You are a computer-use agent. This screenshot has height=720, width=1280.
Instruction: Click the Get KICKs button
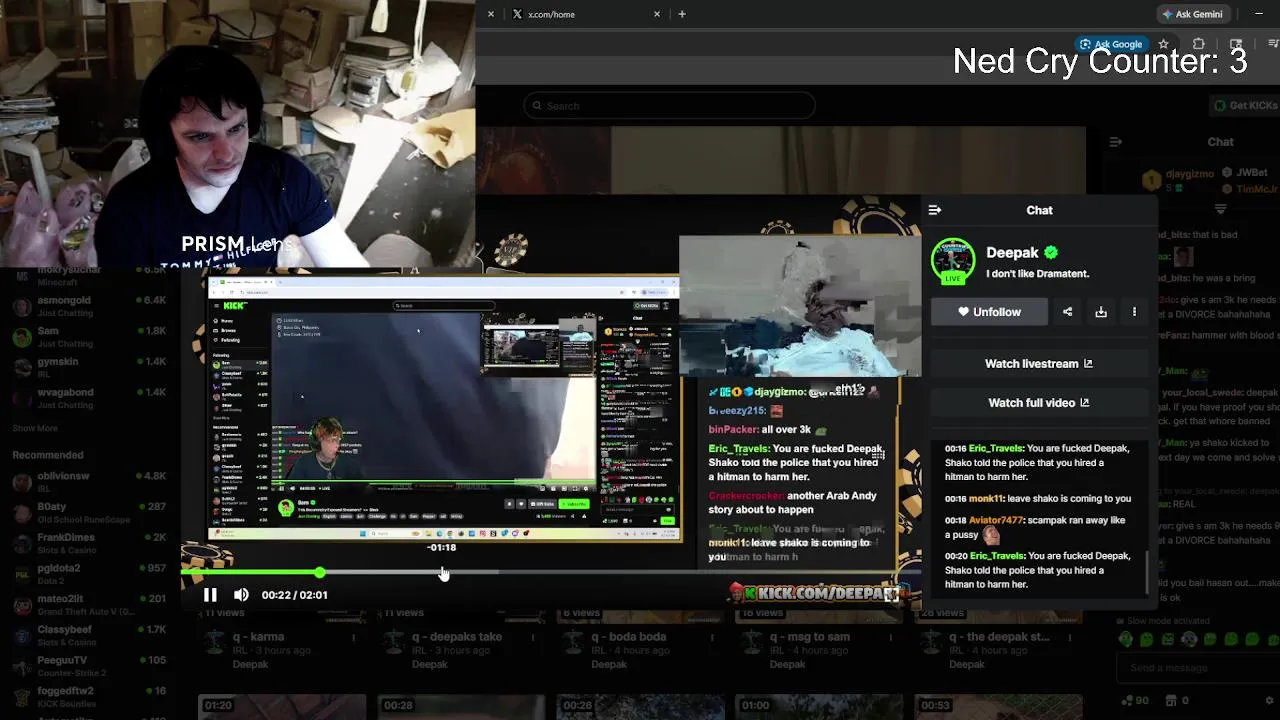(x=1245, y=106)
